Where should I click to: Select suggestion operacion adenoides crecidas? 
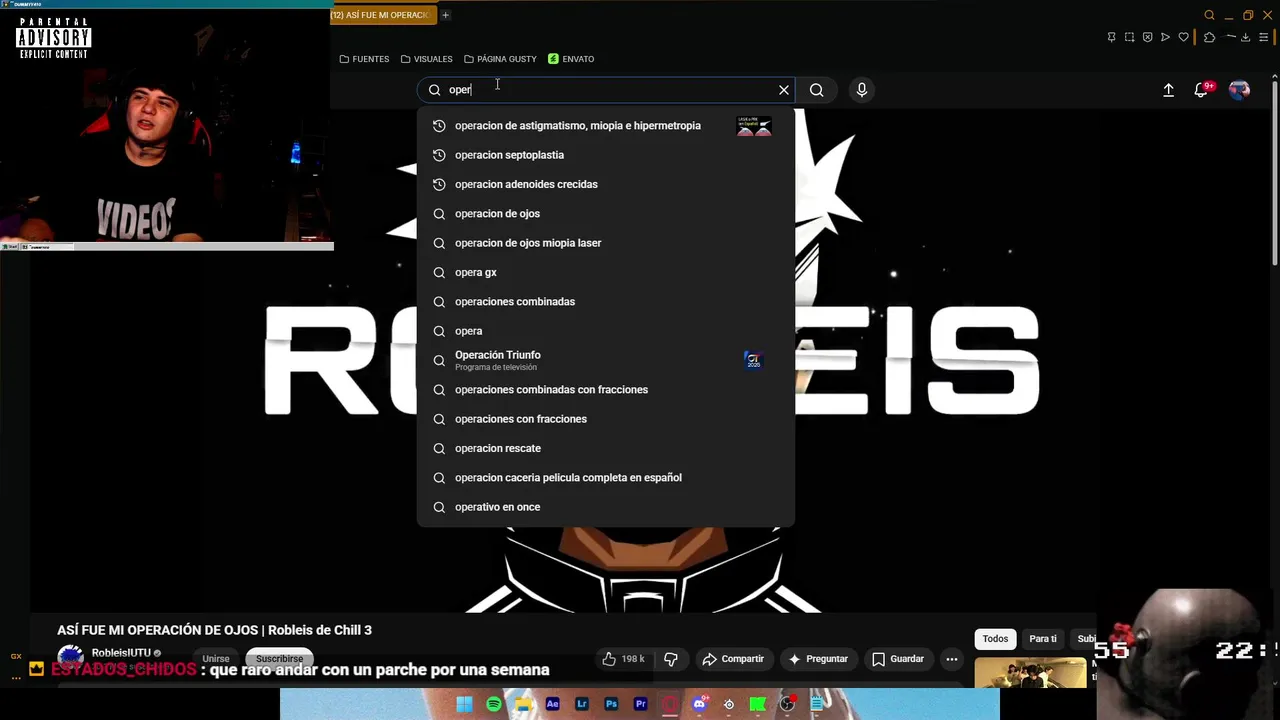coord(605,184)
